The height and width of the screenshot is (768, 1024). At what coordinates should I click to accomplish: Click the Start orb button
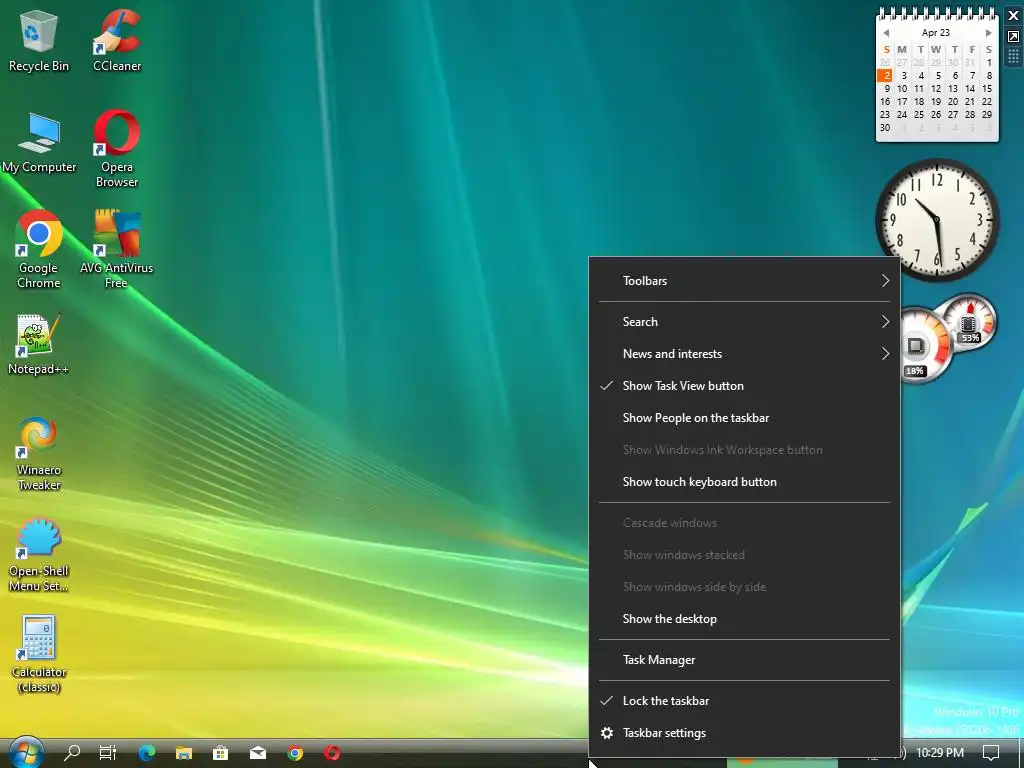click(x=26, y=752)
